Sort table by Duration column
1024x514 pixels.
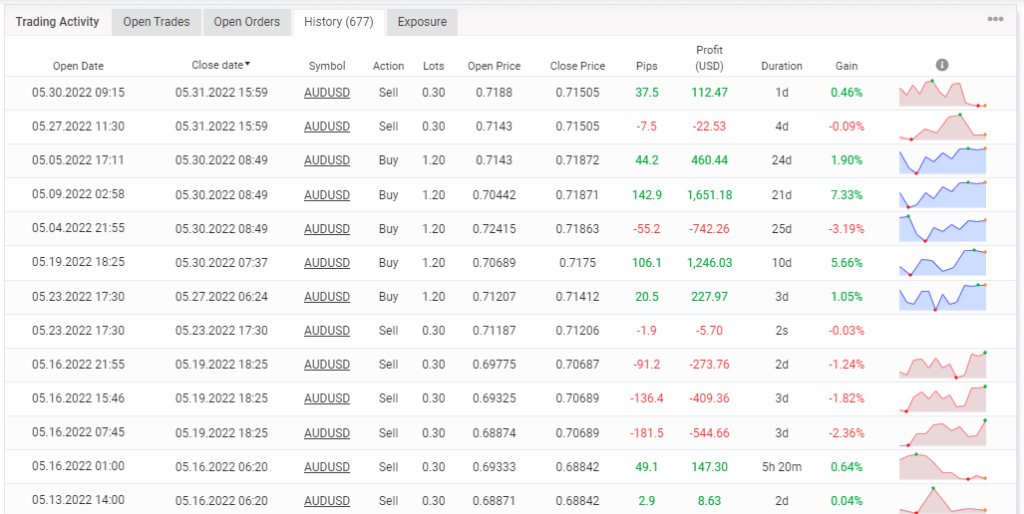[782, 66]
